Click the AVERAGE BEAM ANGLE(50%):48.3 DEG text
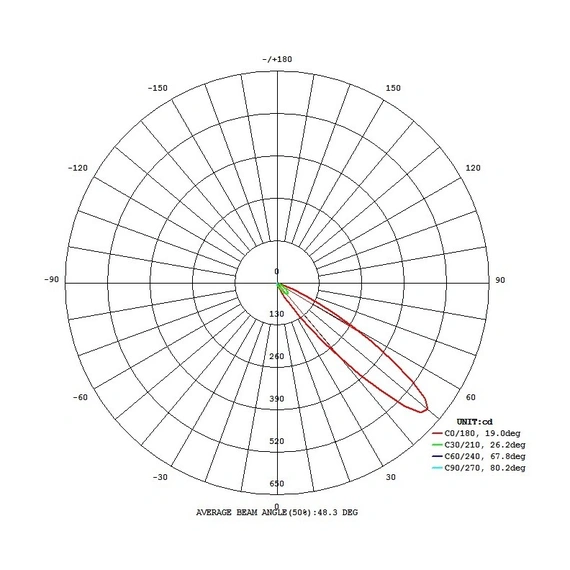This screenshot has height=570, width=570. (277, 513)
